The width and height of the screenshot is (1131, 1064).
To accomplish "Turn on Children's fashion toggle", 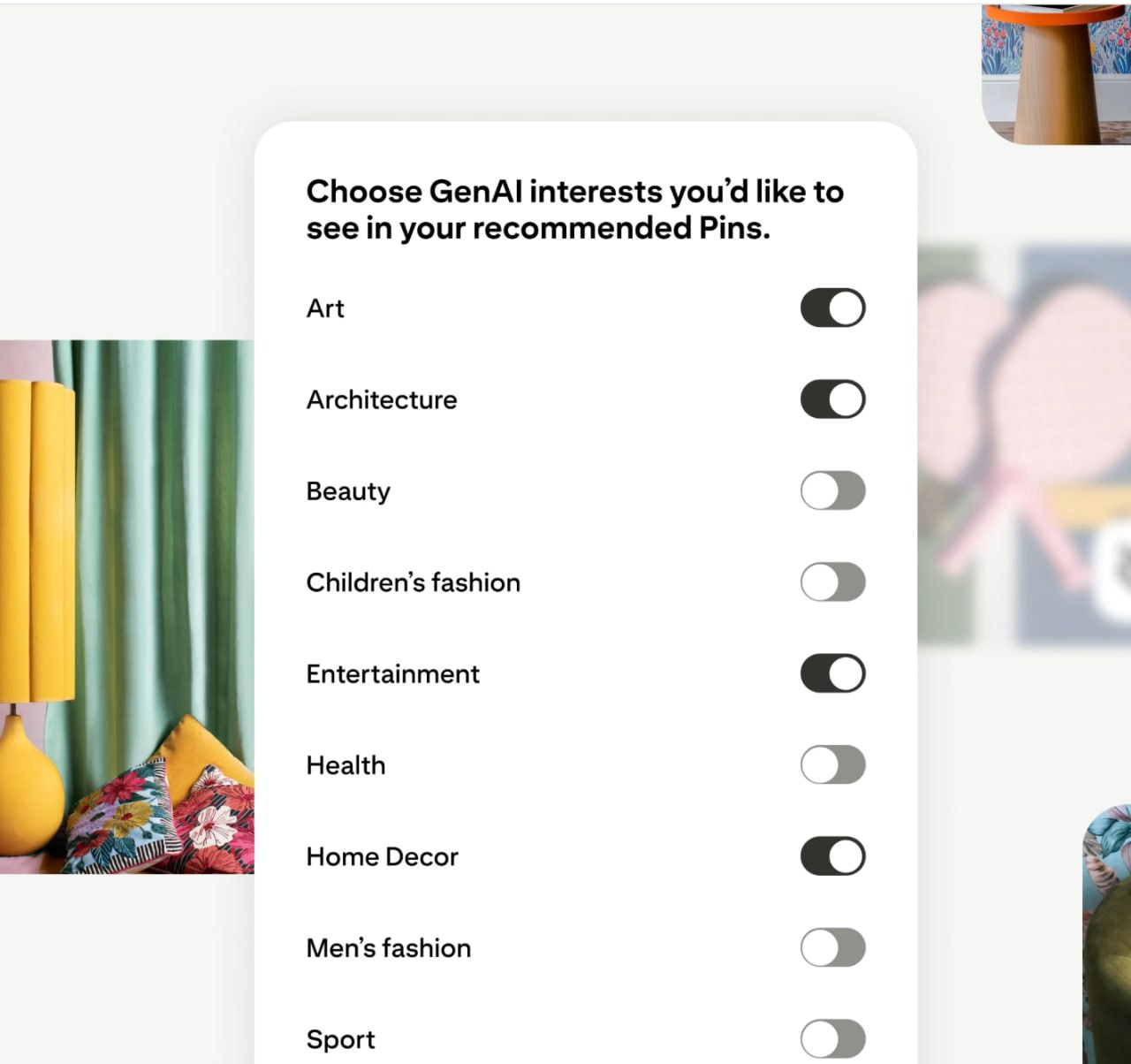I will click(832, 582).
